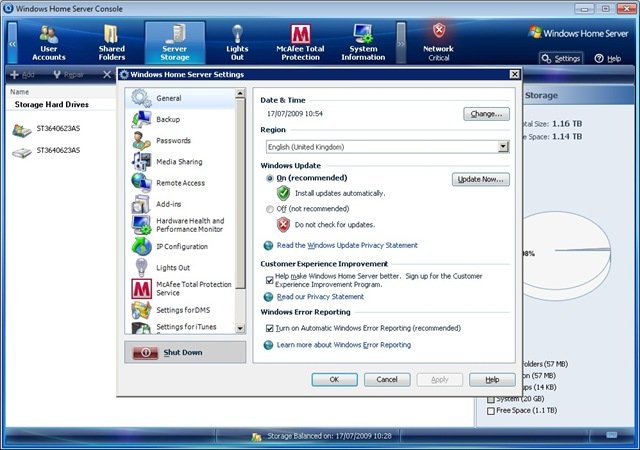Toggle Customer Experience Improvement Program checkbox

pos(269,281)
